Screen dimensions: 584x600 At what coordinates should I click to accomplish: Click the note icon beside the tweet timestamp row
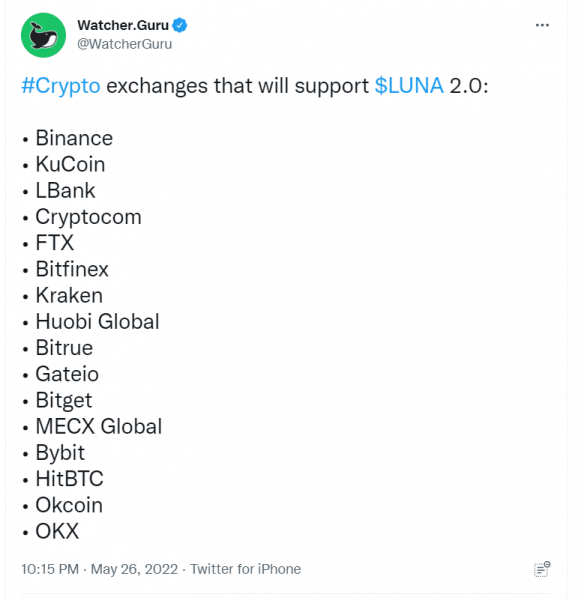point(542,569)
